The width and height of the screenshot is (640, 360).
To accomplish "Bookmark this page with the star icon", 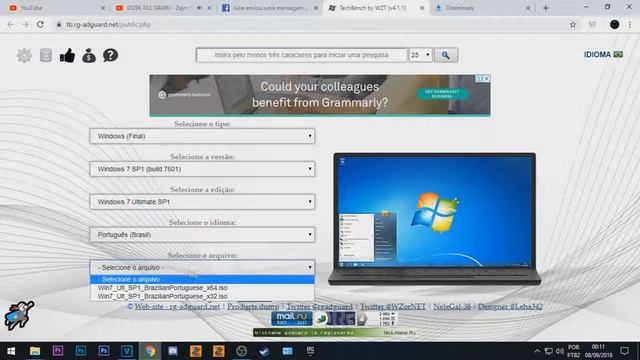I will [573, 24].
